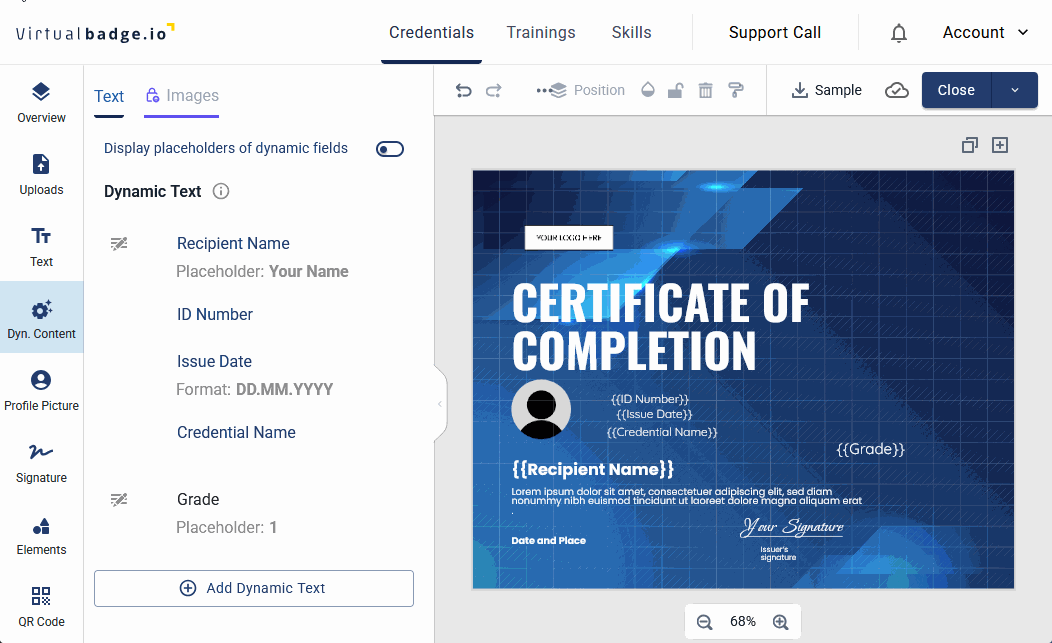Select the Issuer's signature caption on certificate
1052x643 pixels.
click(x=778, y=554)
